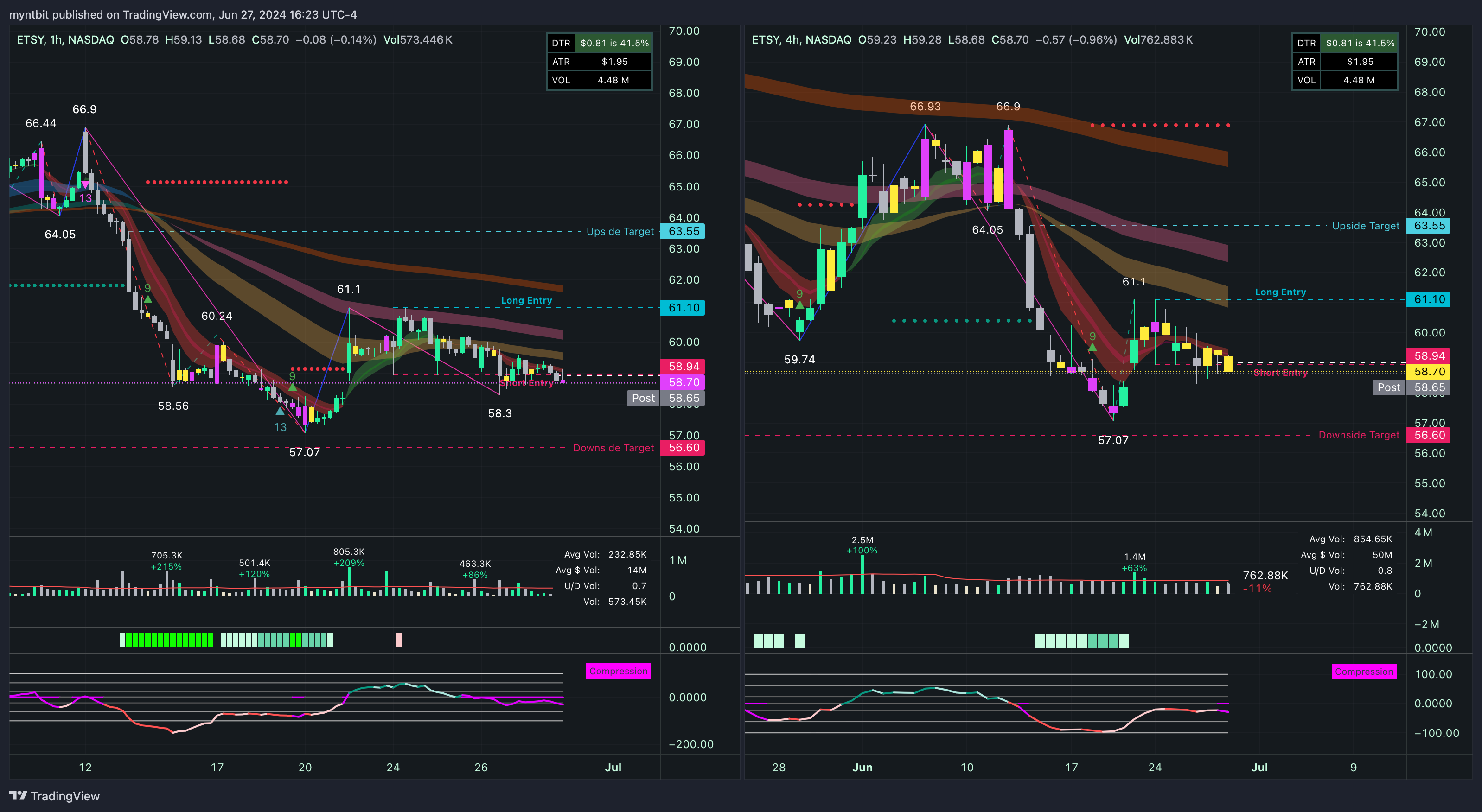
Task: Click green 9 triangle near 59.74 low, 4h chart
Action: [x=800, y=305]
